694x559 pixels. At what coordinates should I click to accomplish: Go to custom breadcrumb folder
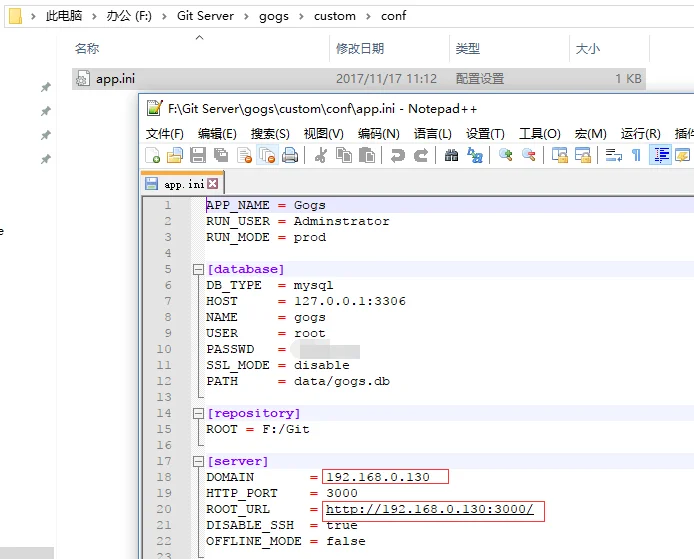point(335,16)
